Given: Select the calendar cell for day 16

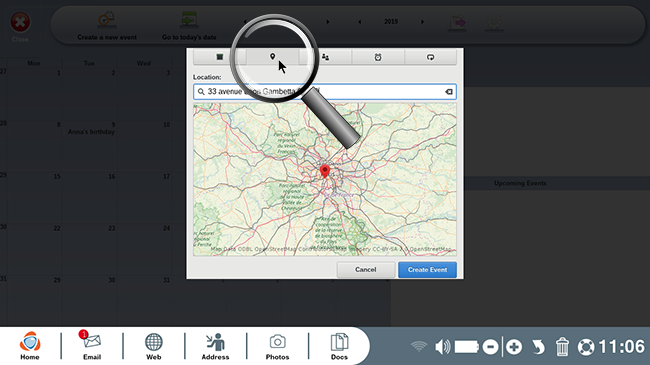Looking at the screenshot, I should point(89,198).
